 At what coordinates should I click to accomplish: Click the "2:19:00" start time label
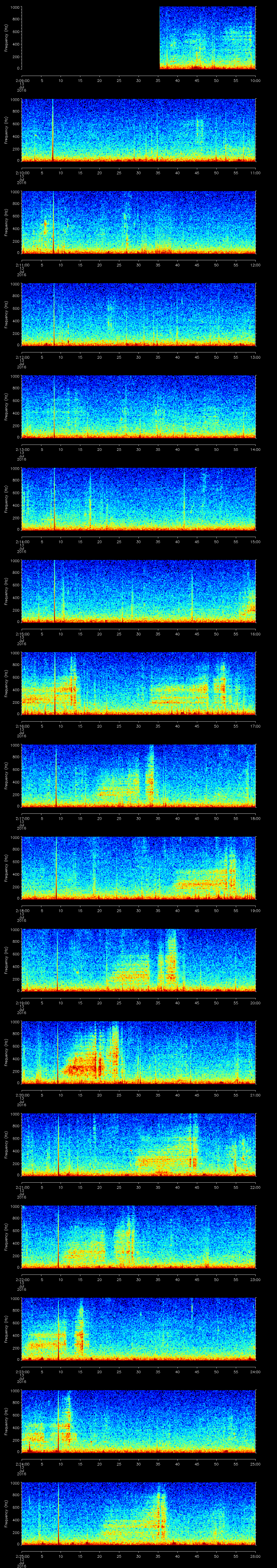pyautogui.click(x=22, y=1003)
